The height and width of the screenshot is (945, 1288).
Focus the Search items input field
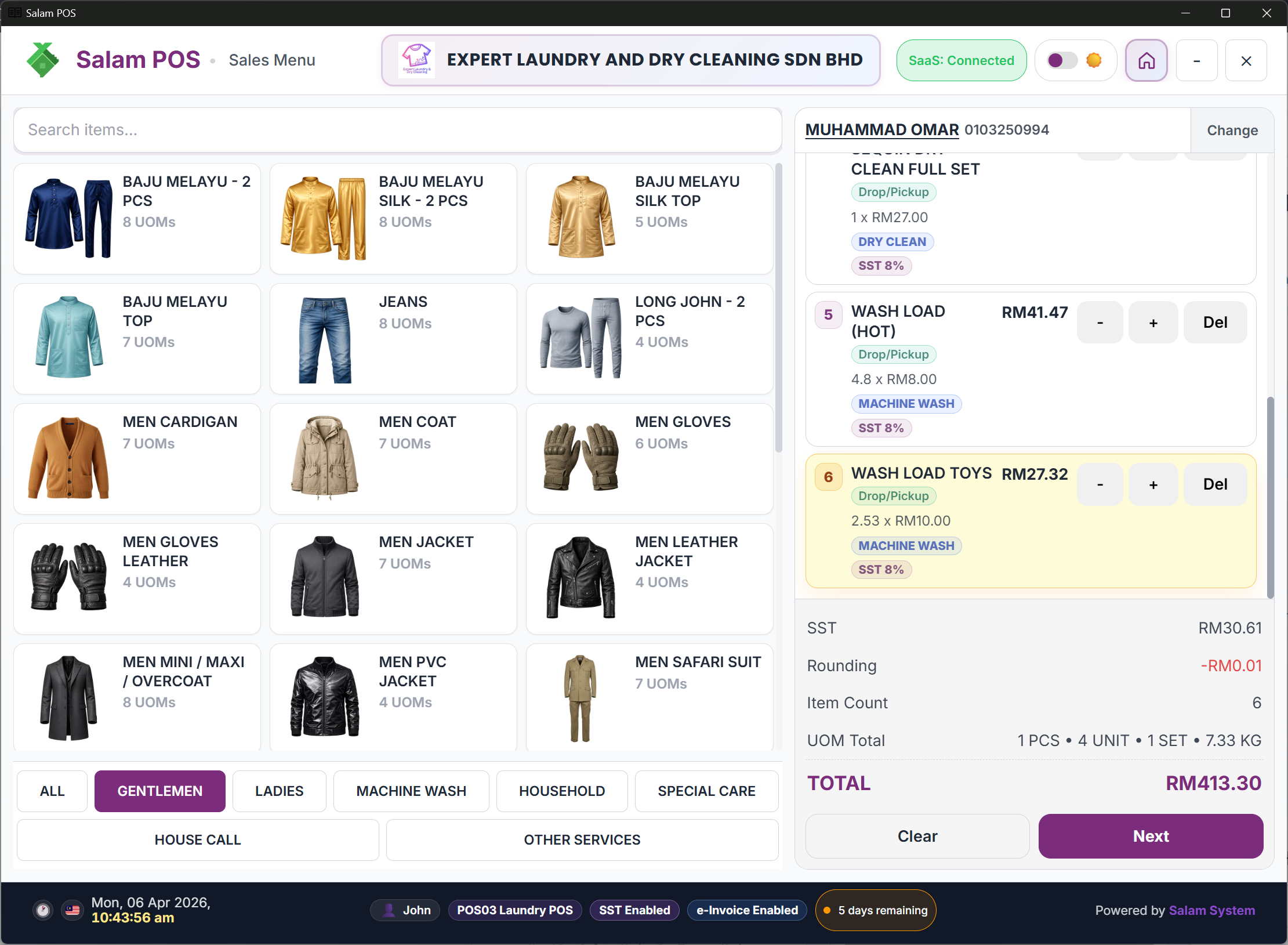click(398, 130)
